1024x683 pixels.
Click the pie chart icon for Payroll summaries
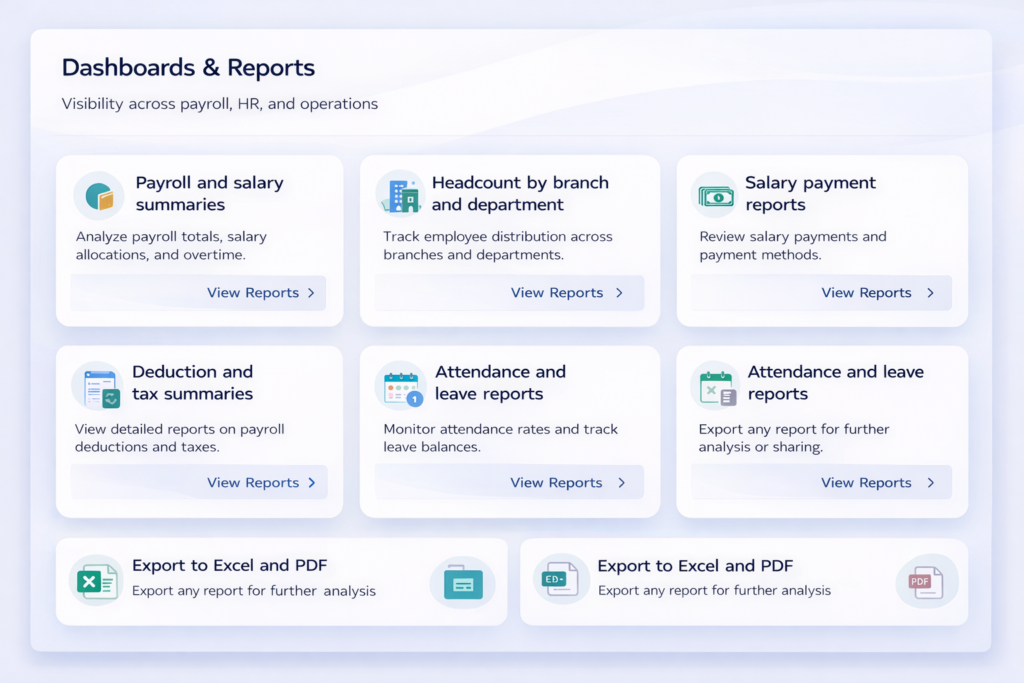[x=99, y=196]
